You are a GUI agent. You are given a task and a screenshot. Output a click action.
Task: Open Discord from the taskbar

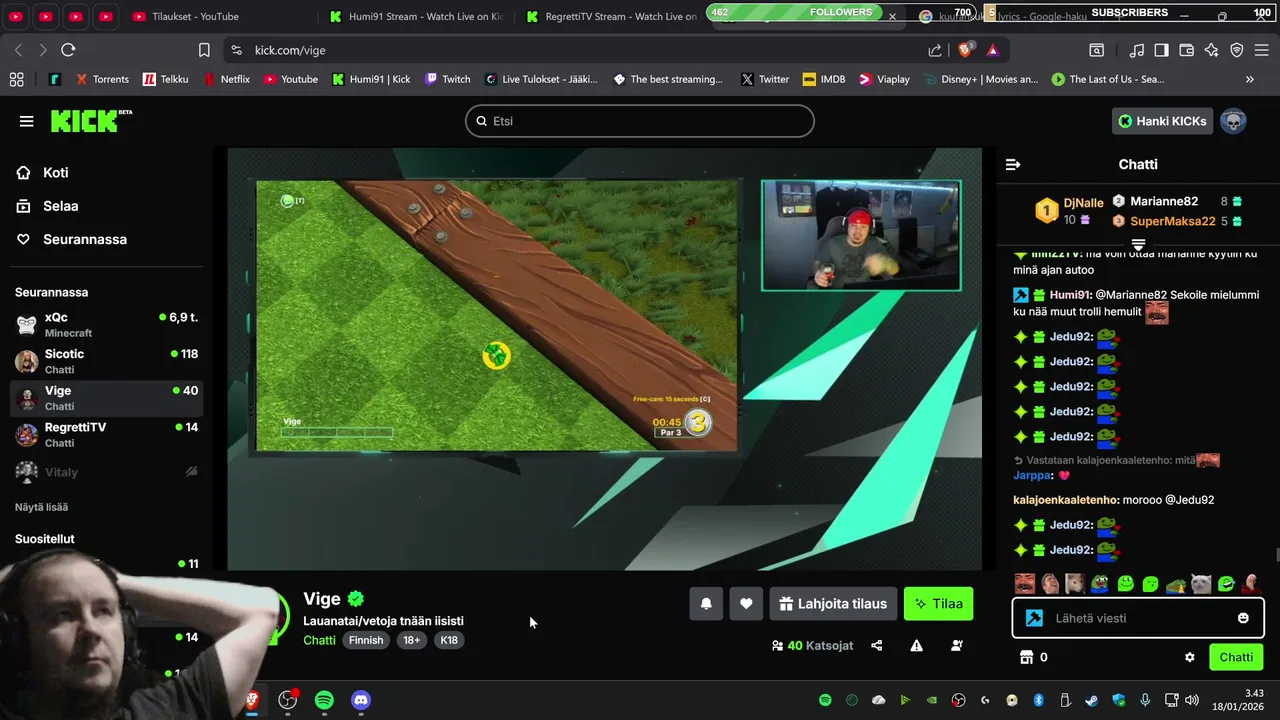pyautogui.click(x=361, y=700)
